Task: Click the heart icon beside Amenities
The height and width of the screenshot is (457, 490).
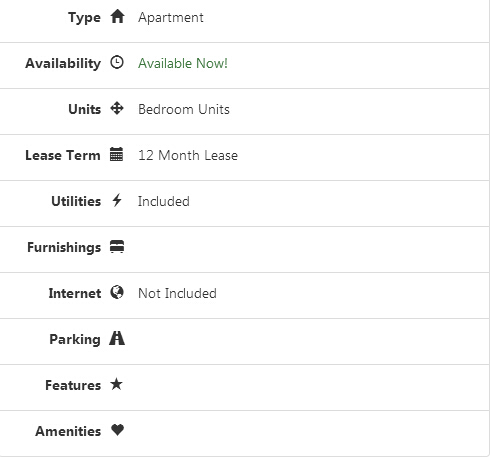Action: point(117,430)
